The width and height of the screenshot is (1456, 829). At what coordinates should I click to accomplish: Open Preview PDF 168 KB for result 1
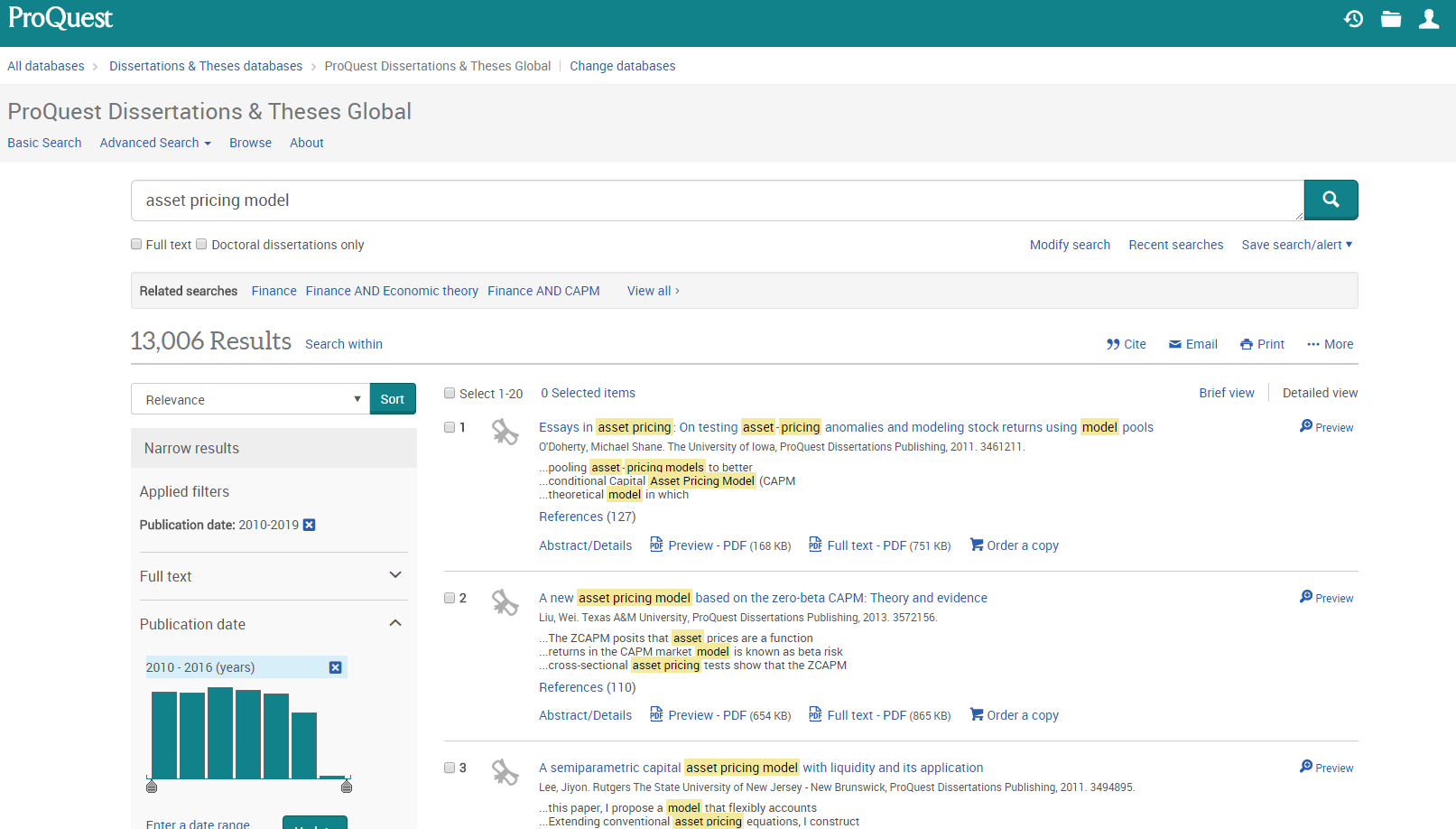tap(720, 545)
